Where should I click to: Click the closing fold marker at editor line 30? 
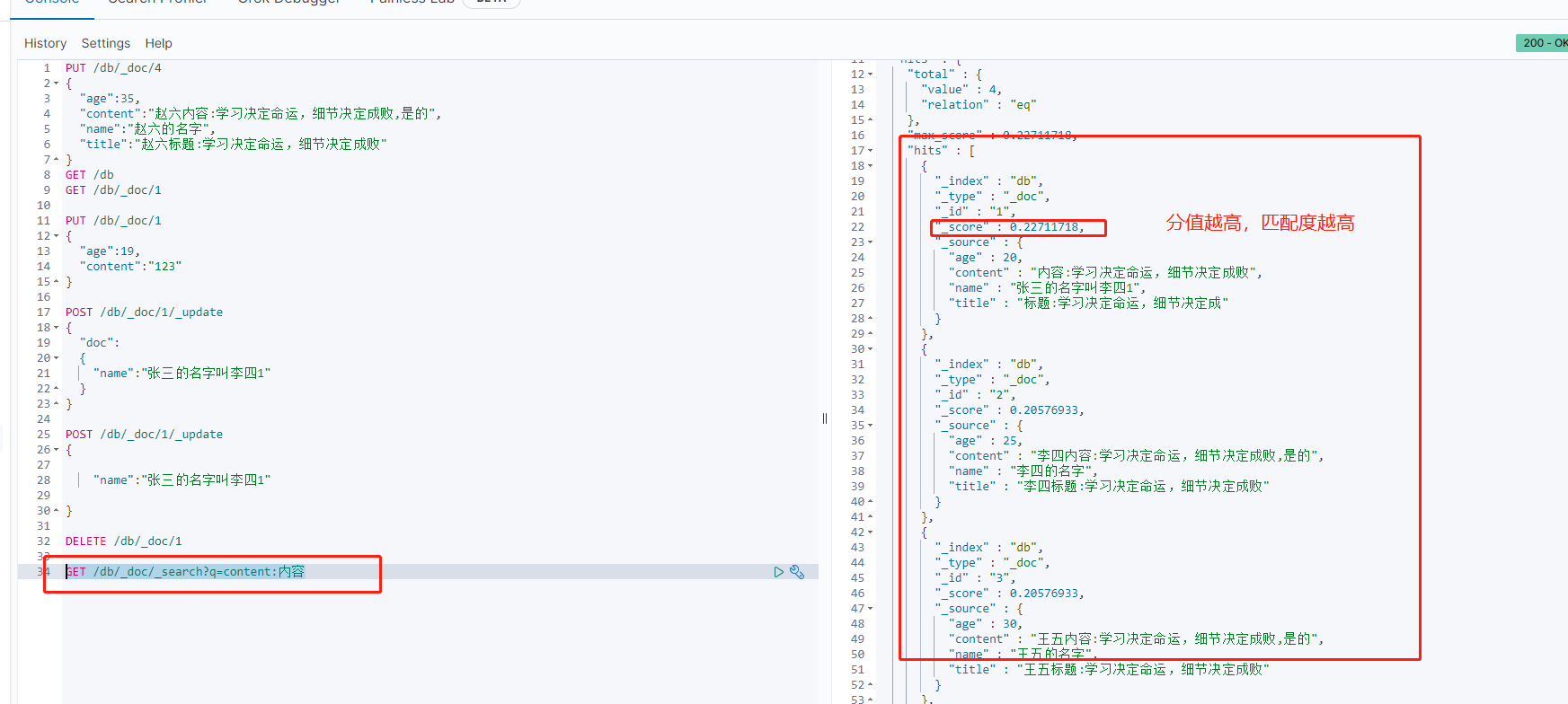pyautogui.click(x=56, y=511)
